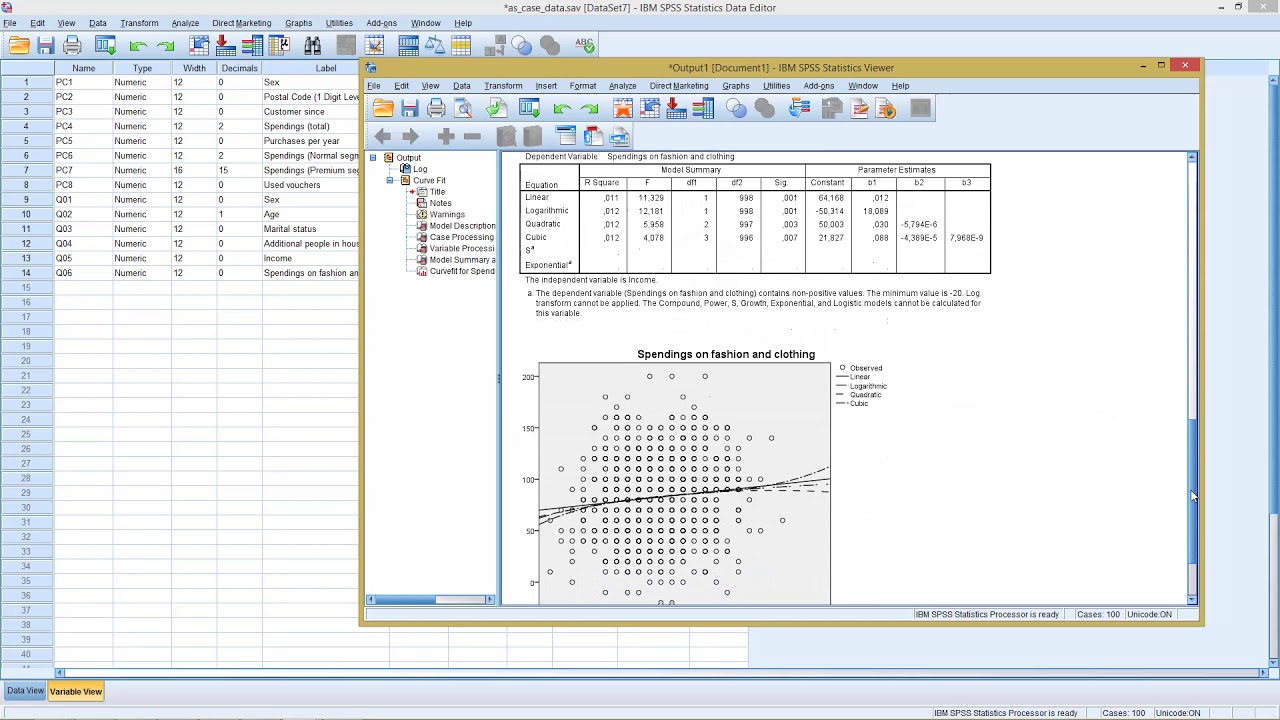Screen dimensions: 1280x720
Task: Click Export output icon in Viewer toolbar
Action: (496, 108)
